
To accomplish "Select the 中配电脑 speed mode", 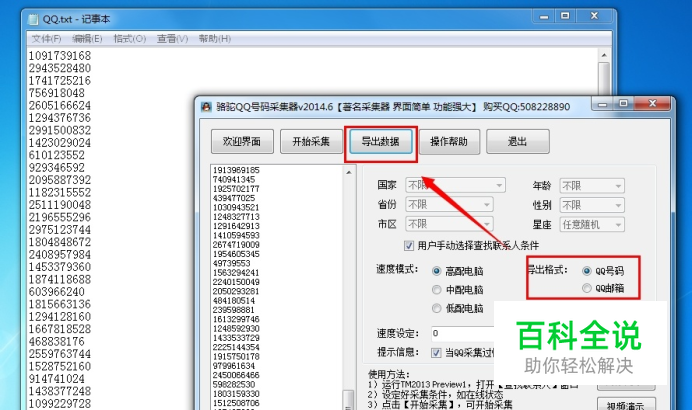I will coord(436,290).
